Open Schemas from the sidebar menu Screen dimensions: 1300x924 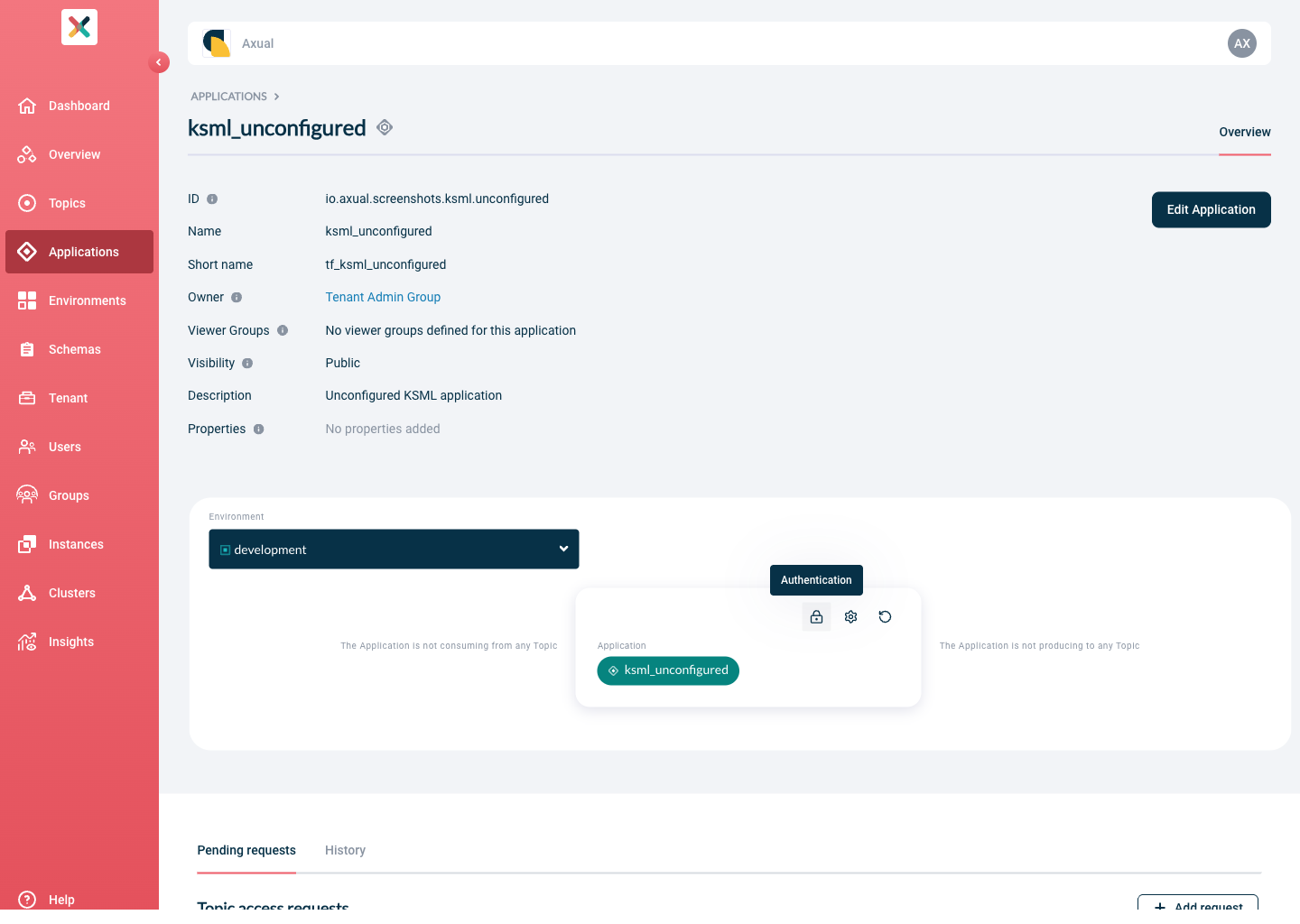point(79,349)
